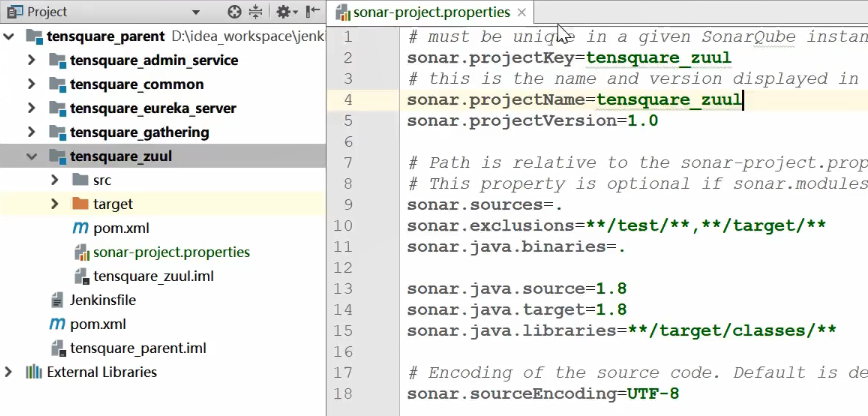Screen dimensions: 868x416
Task: Click the tensquare_zuul.iml file icon
Action: [x=82, y=276]
